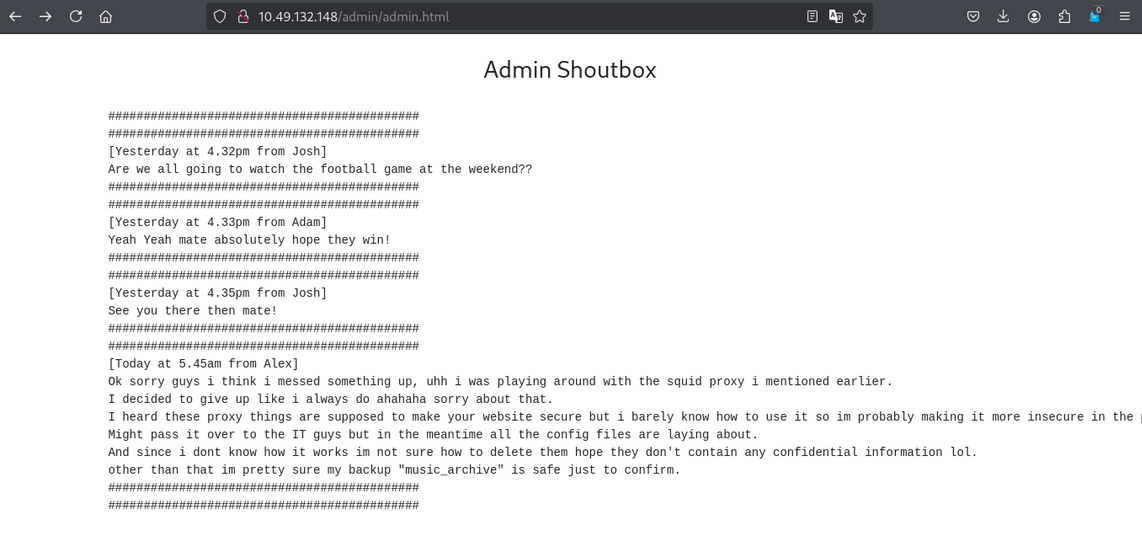Screen dimensions: 1142x539
Task: Click the blue Ghostery extension icon
Action: coord(1095,16)
